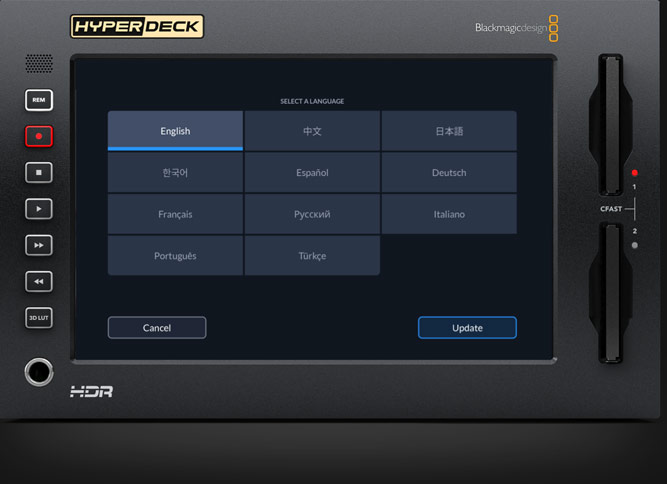Select Italiano language tile

[x=449, y=214]
